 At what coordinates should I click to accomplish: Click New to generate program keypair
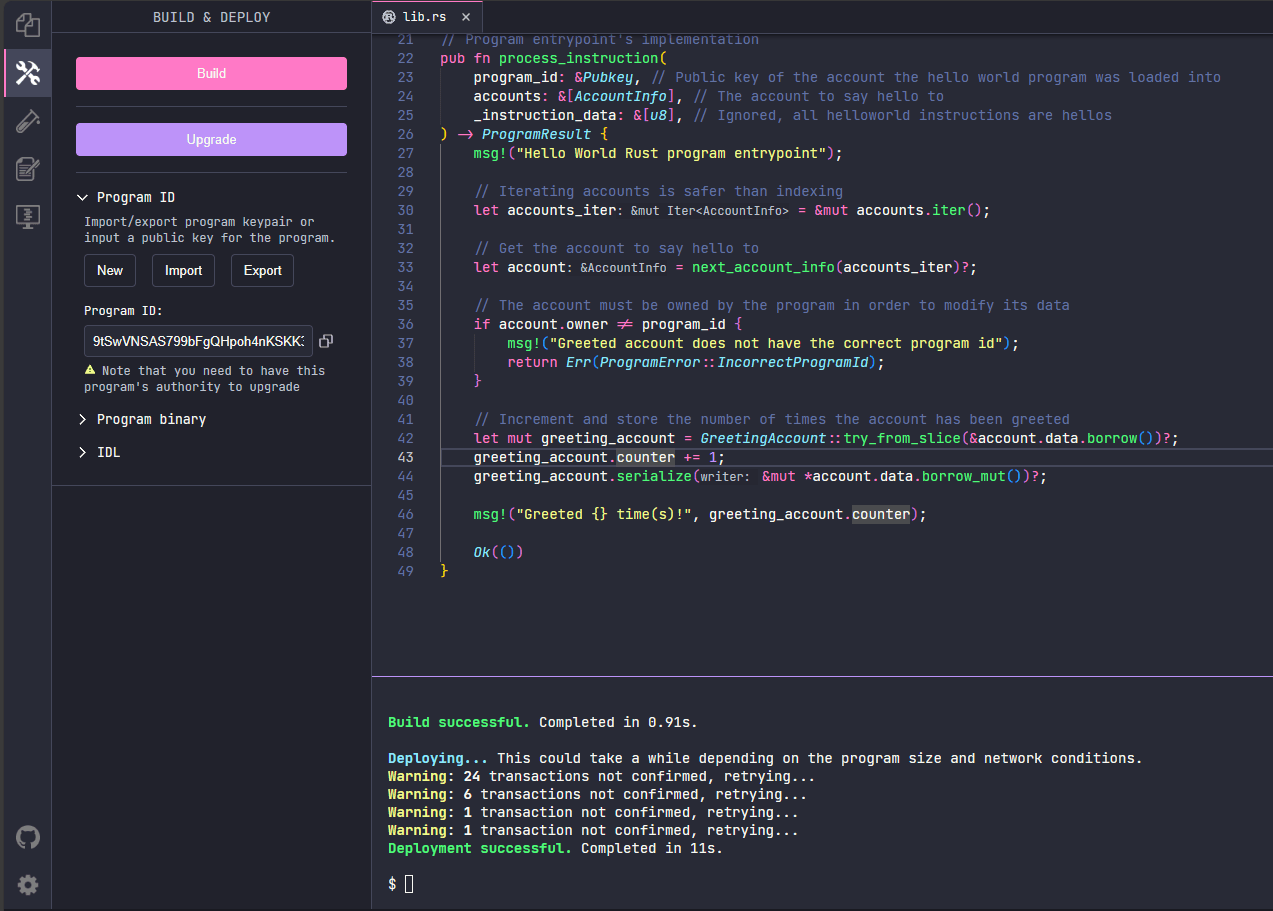110,270
